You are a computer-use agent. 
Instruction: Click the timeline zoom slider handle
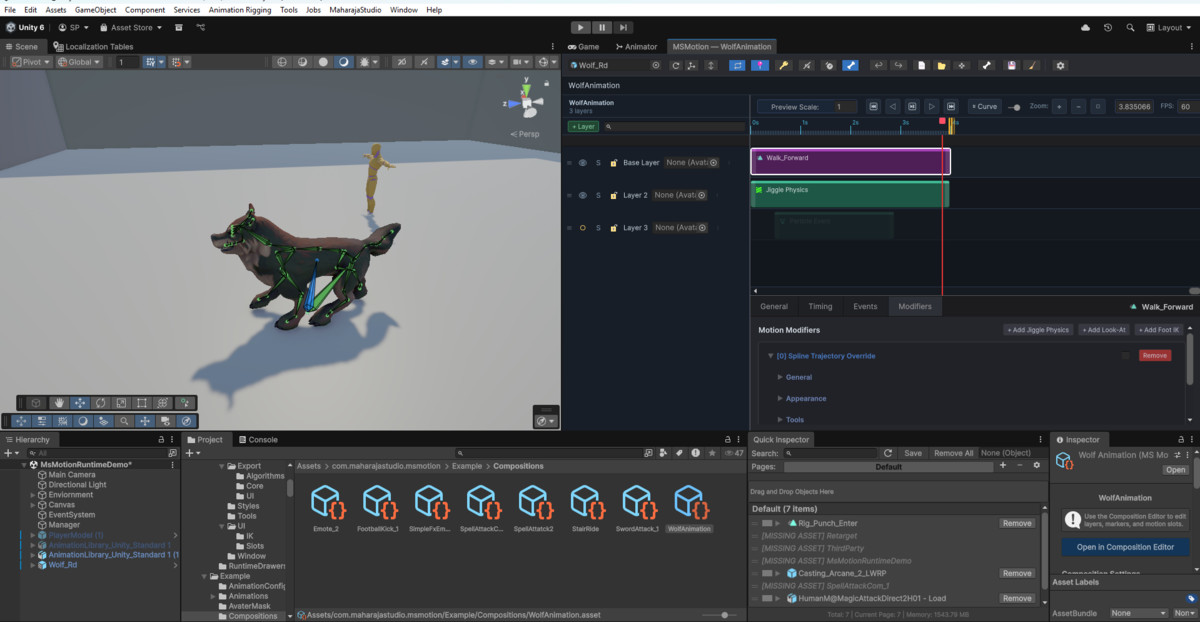(1016, 107)
